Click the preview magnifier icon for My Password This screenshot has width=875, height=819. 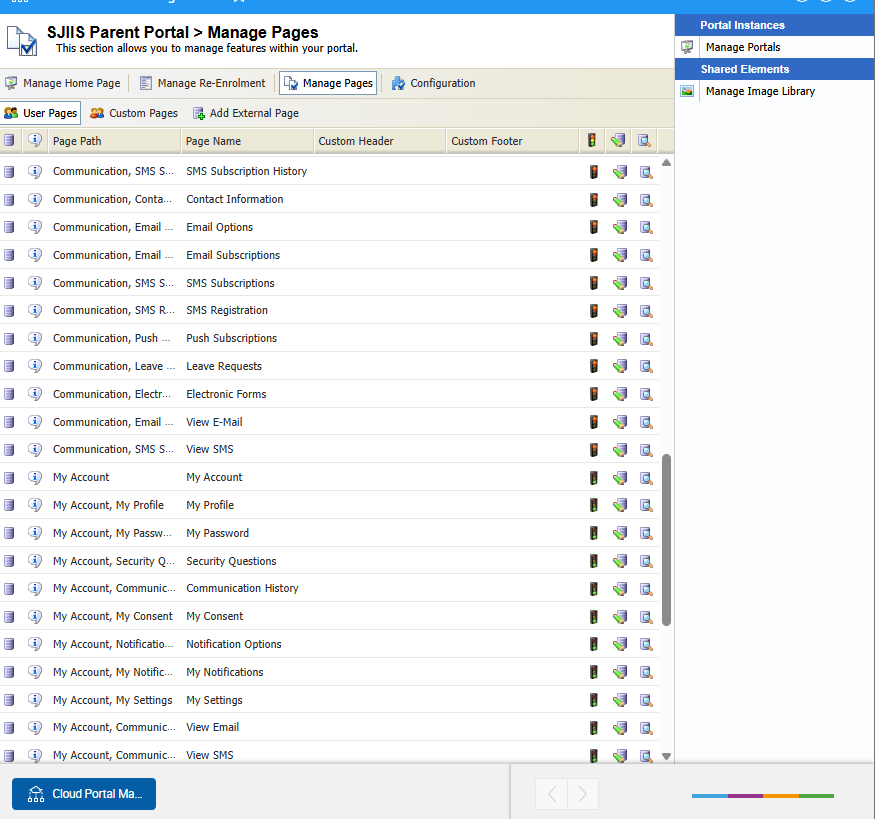click(645, 533)
